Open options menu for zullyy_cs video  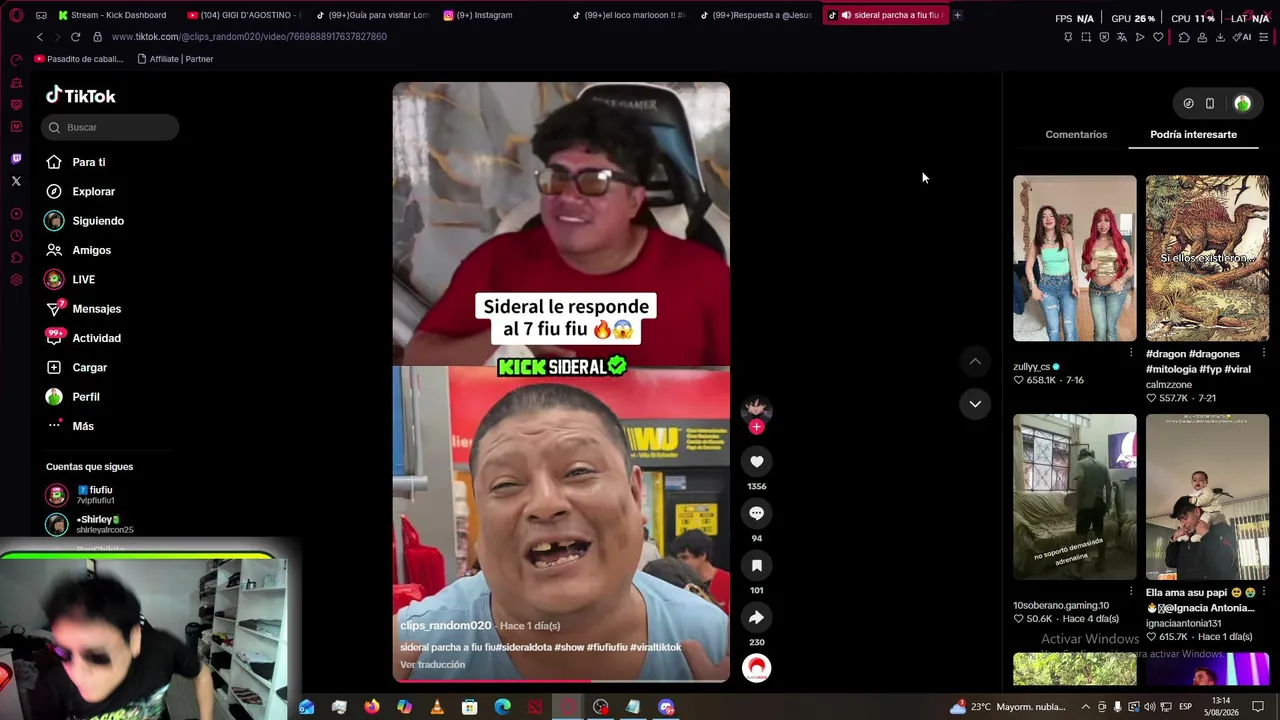point(1131,353)
